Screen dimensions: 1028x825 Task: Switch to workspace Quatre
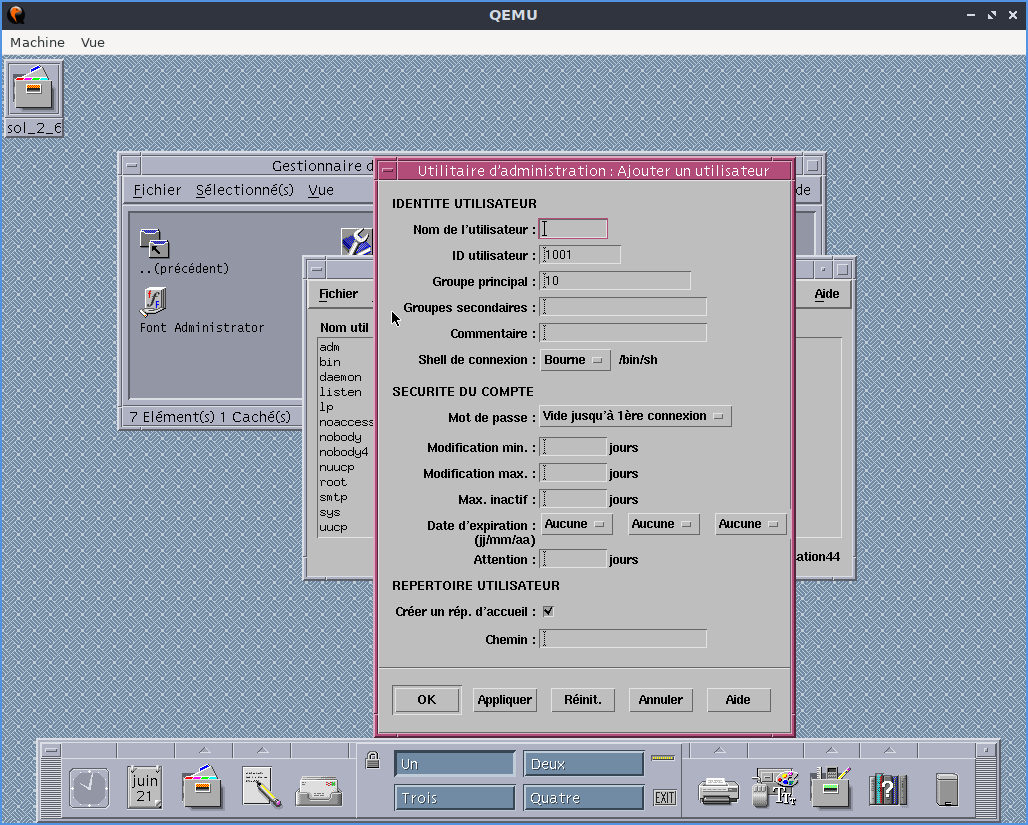583,798
